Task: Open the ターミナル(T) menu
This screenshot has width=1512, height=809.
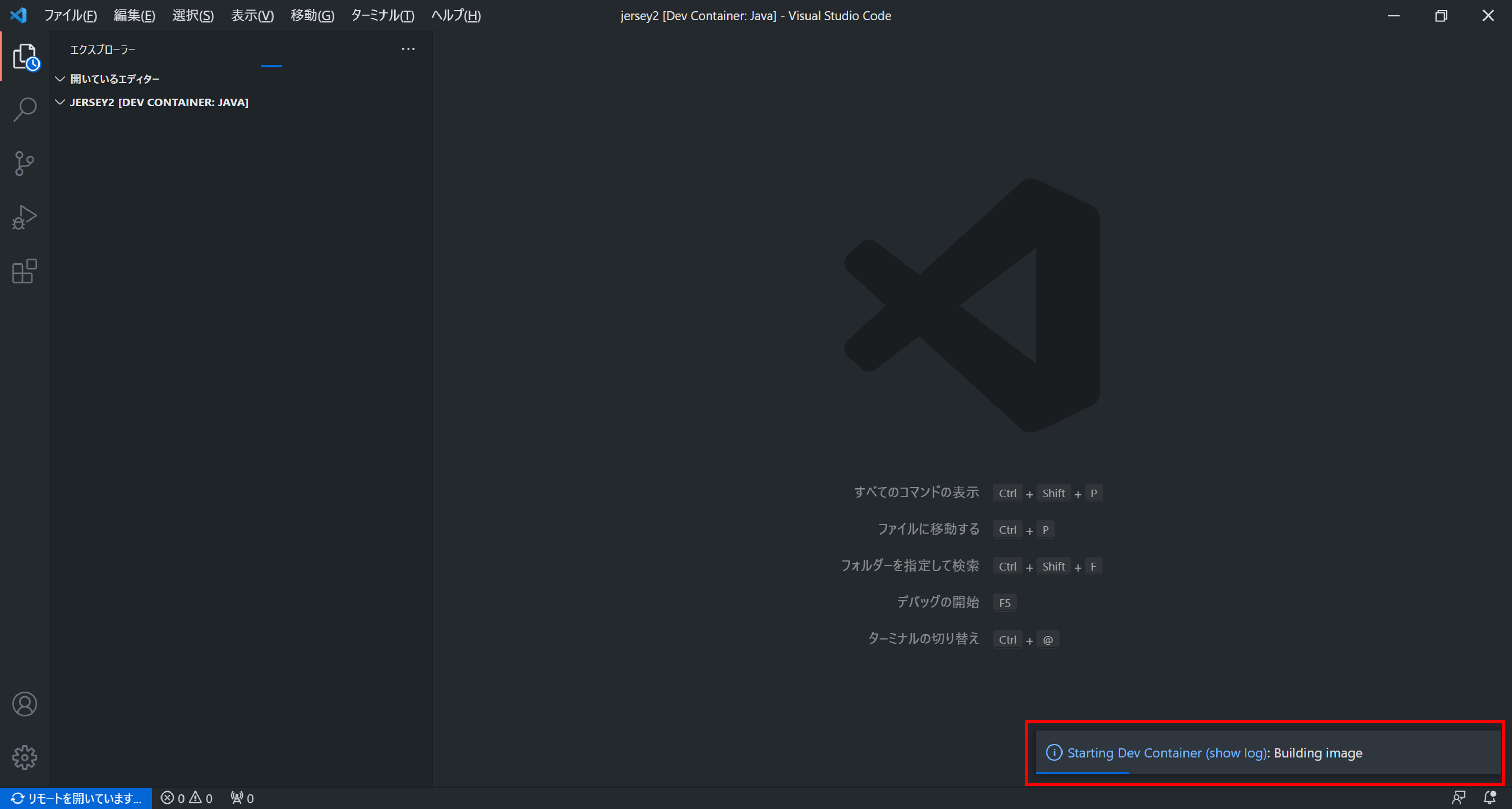Action: click(382, 16)
